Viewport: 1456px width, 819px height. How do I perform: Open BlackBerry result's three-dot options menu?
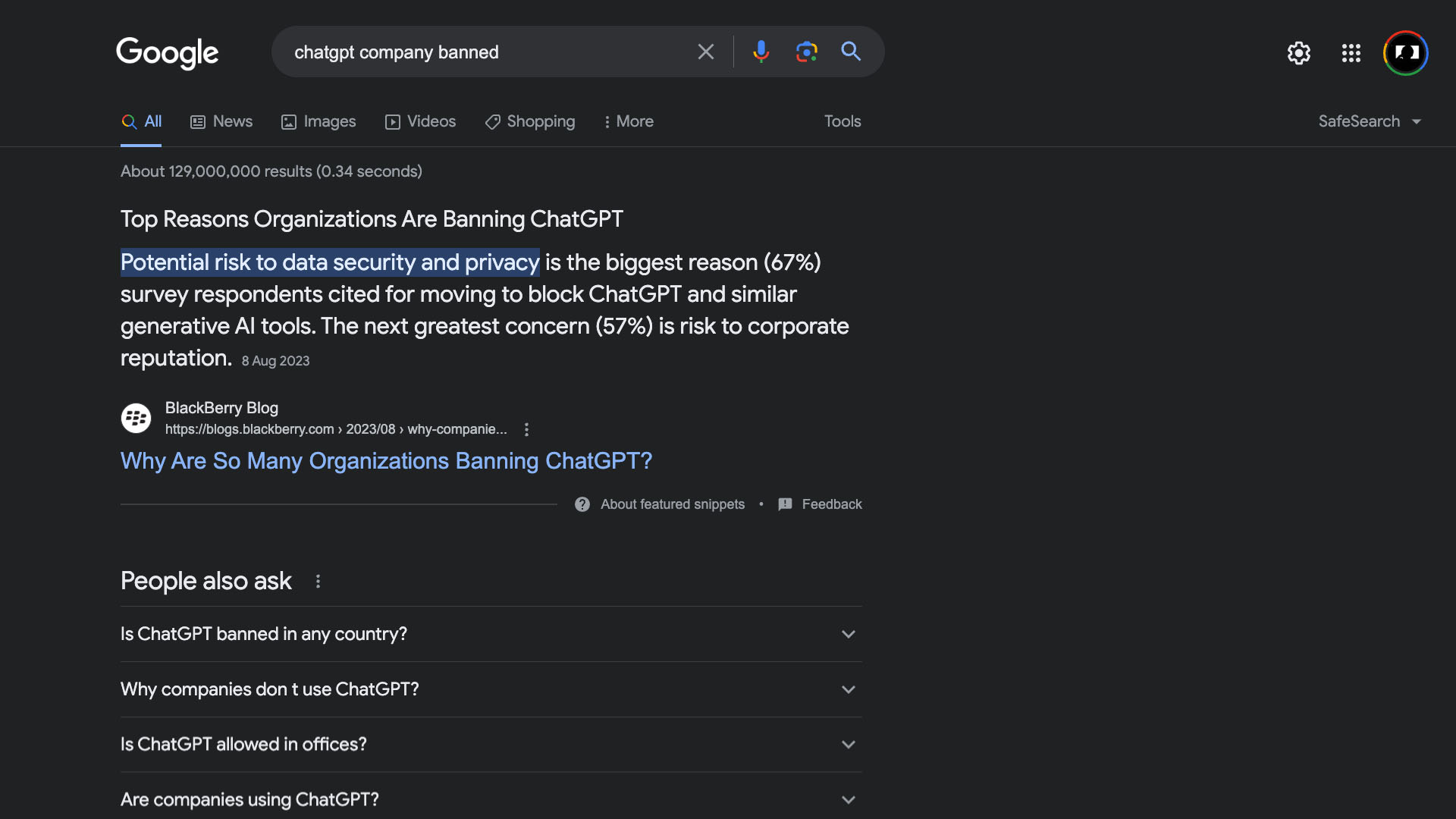526,429
